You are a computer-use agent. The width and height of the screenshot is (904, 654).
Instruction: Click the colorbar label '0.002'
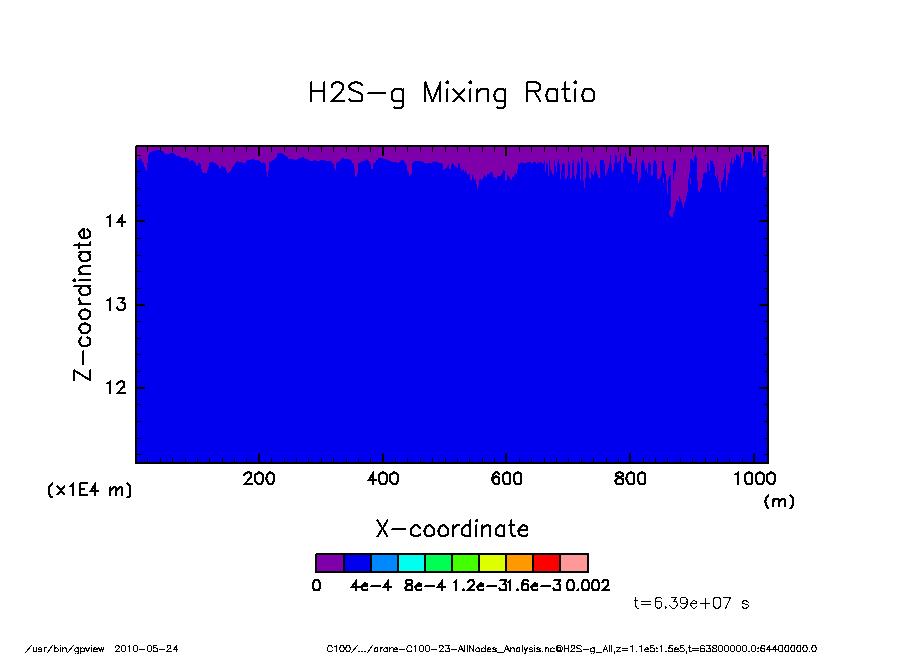587,586
